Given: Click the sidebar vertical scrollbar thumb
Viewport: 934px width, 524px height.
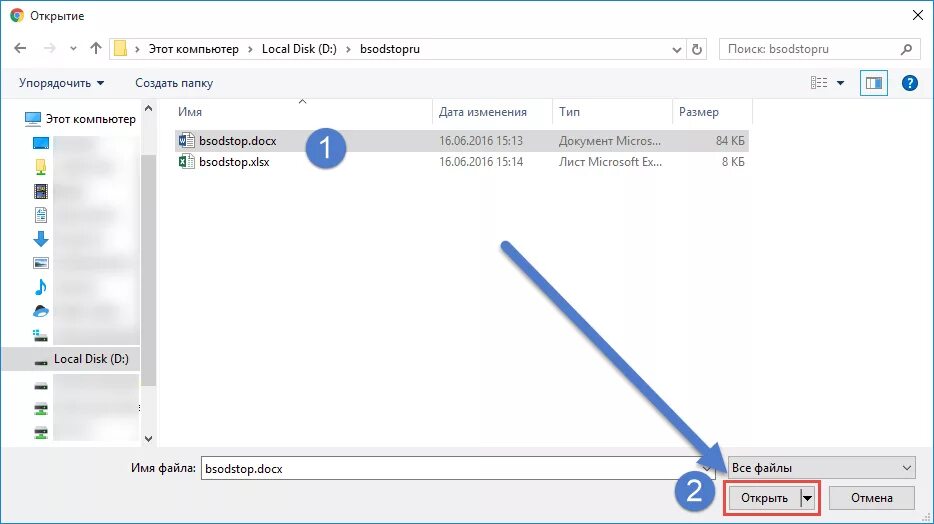Looking at the screenshot, I should pos(148,270).
